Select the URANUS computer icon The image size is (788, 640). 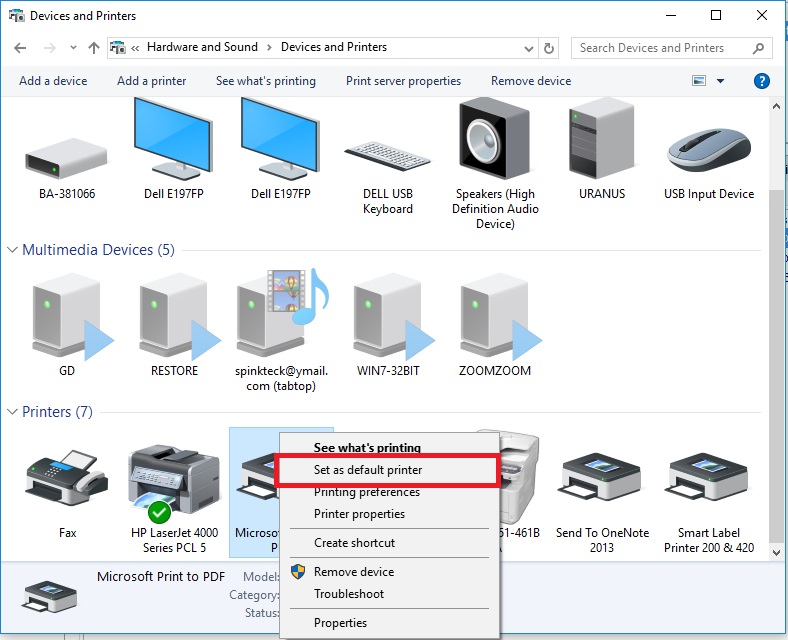(x=602, y=139)
